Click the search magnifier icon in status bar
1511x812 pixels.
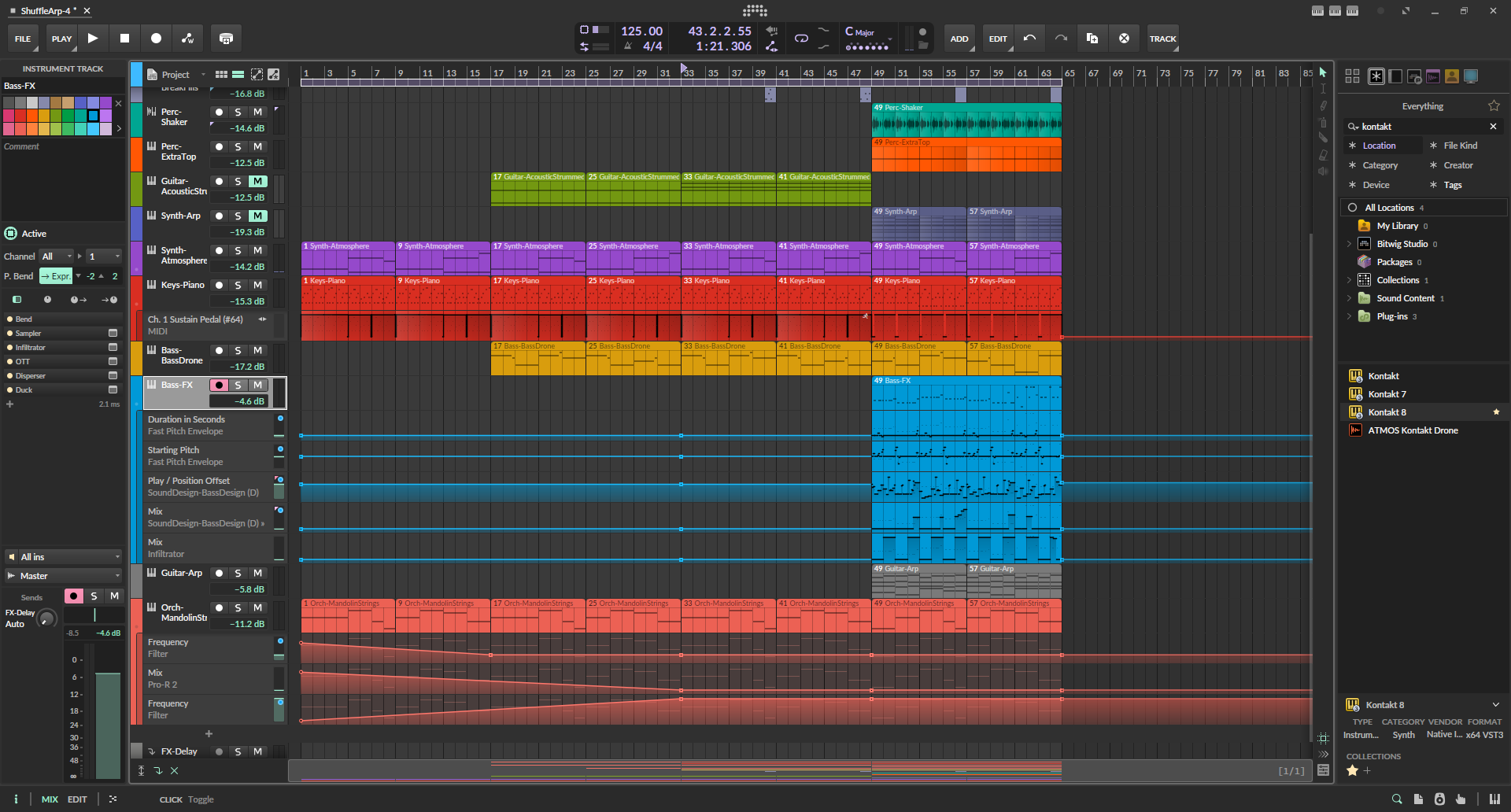tap(1397, 799)
